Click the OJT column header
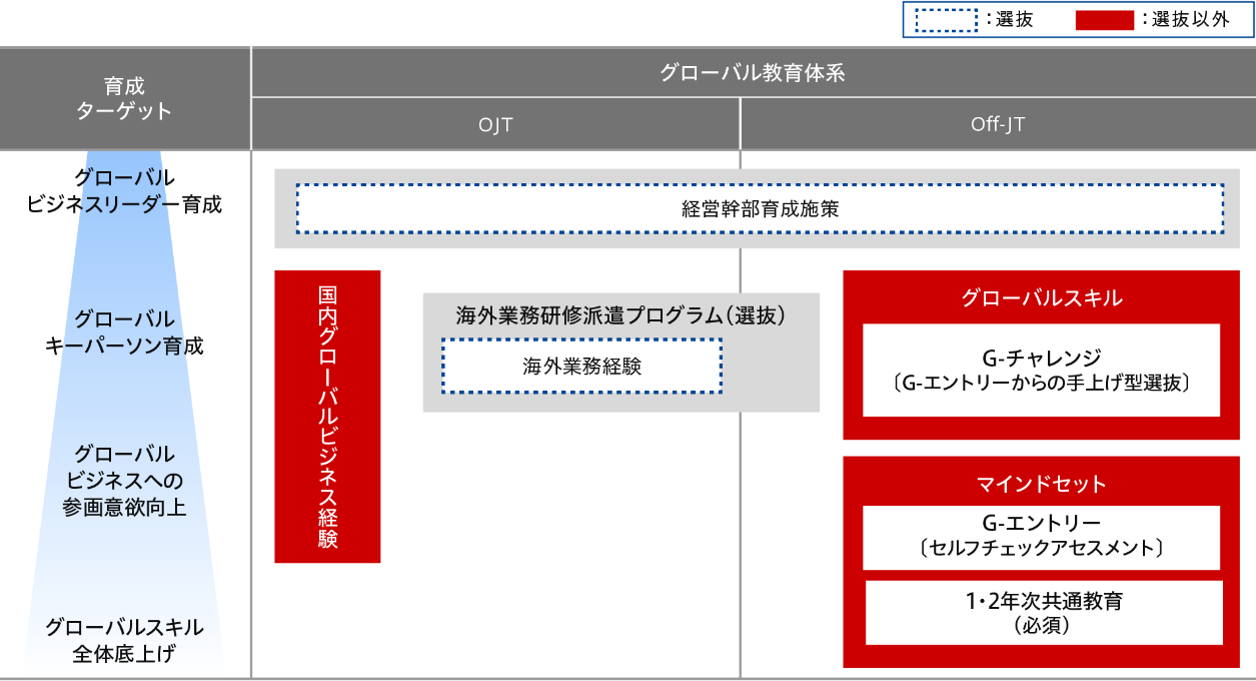Screen dimensions: 1256x681 click(495, 124)
